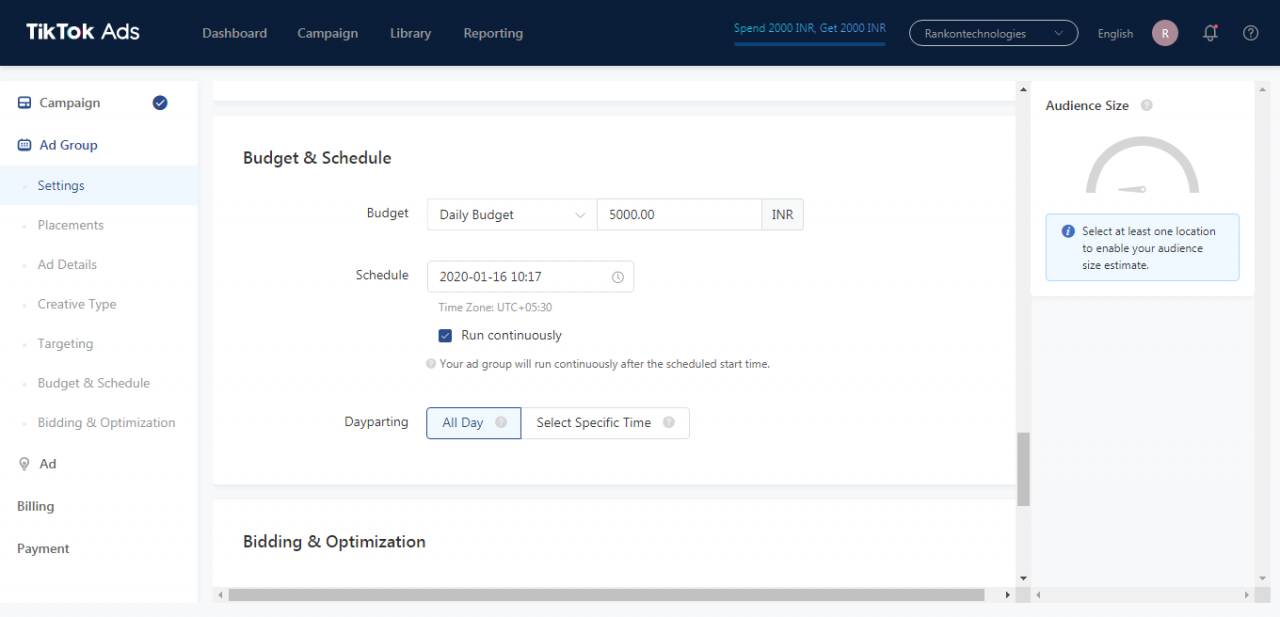Click the Select Specific Time help icon
The height and width of the screenshot is (617, 1280).
click(x=669, y=422)
